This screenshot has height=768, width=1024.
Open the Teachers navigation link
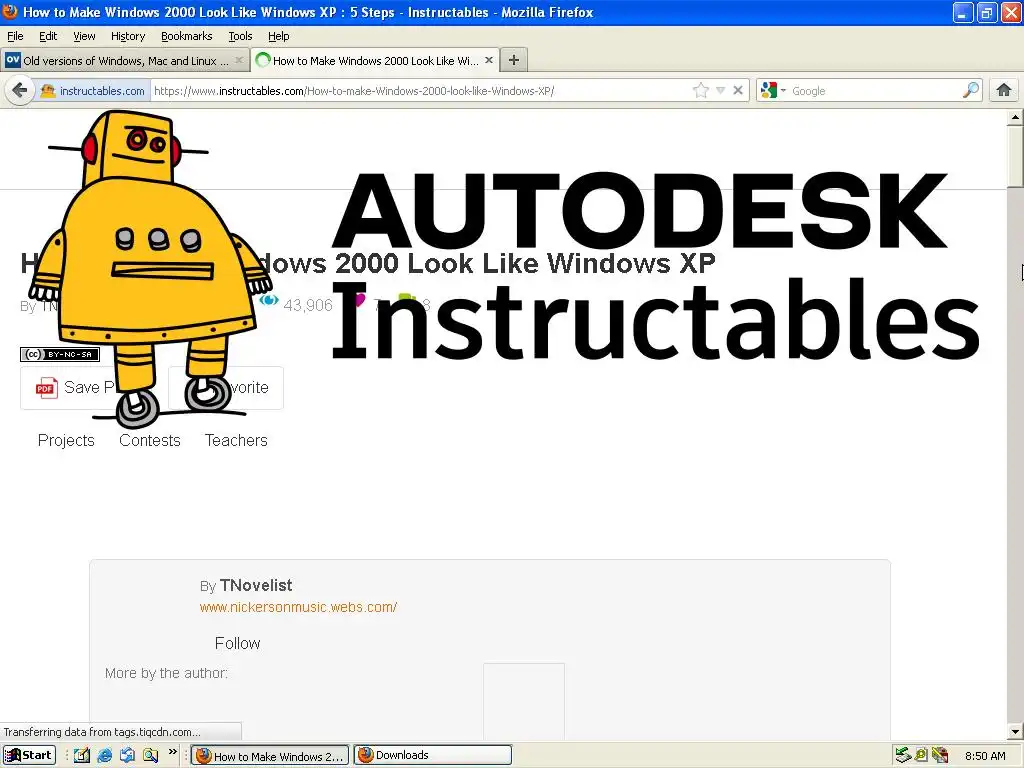(236, 440)
